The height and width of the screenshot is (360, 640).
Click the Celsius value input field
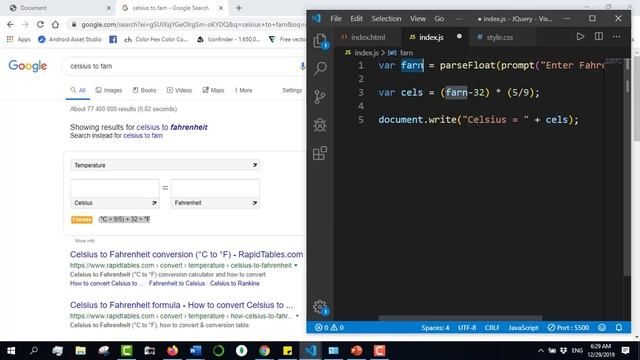pos(115,188)
